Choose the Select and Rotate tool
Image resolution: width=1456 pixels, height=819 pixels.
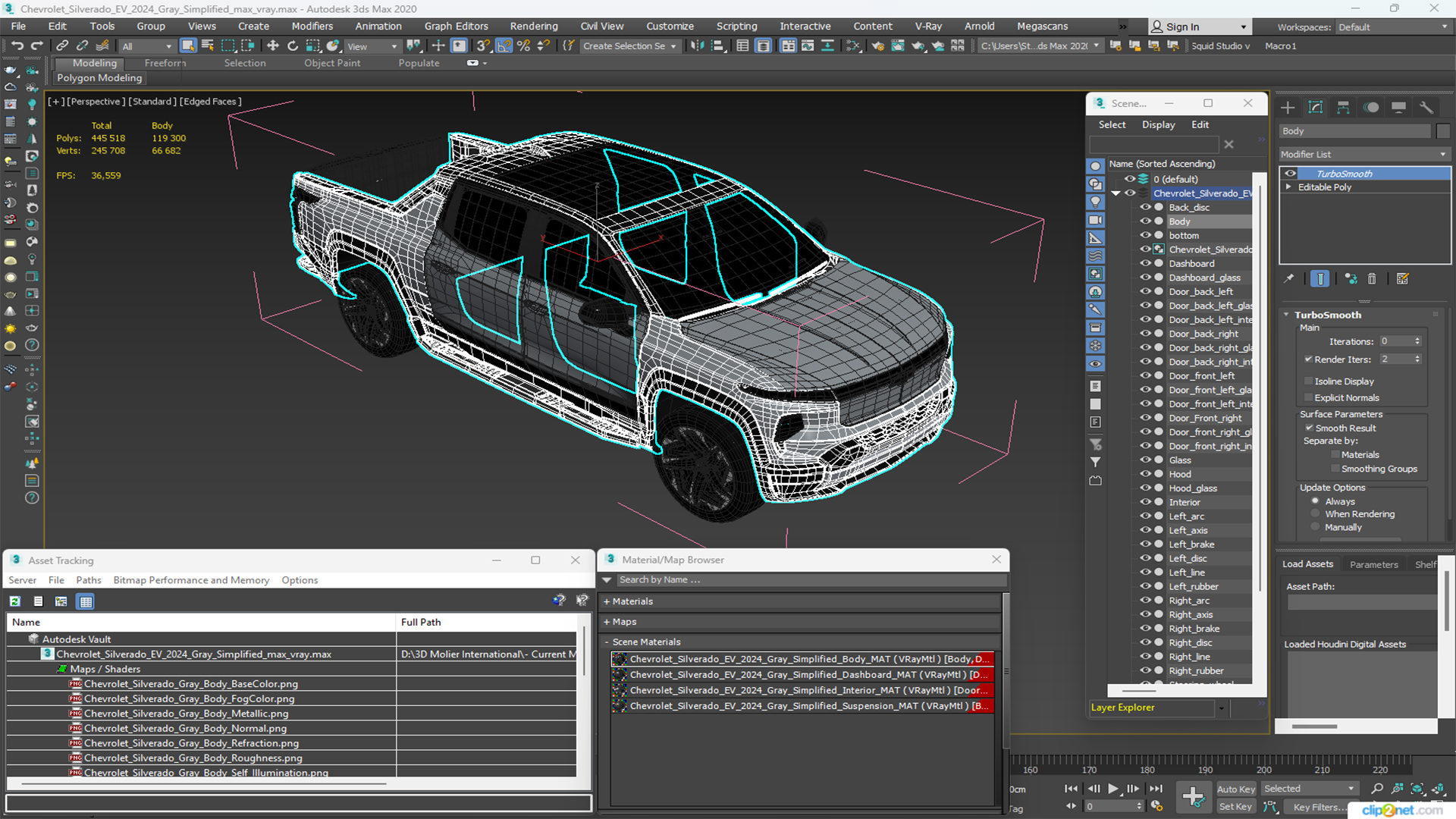(293, 46)
